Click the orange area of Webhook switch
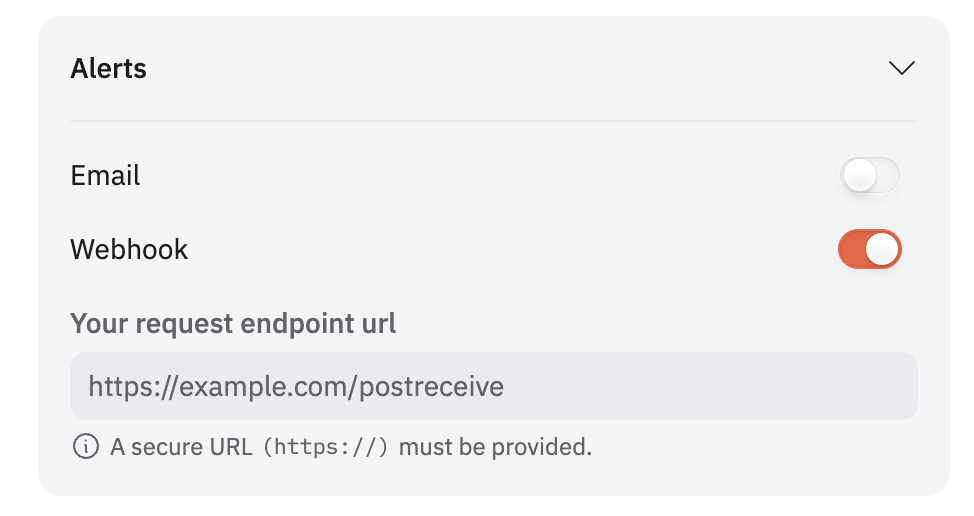Image resolution: width=974 pixels, height=516 pixels. coord(852,249)
